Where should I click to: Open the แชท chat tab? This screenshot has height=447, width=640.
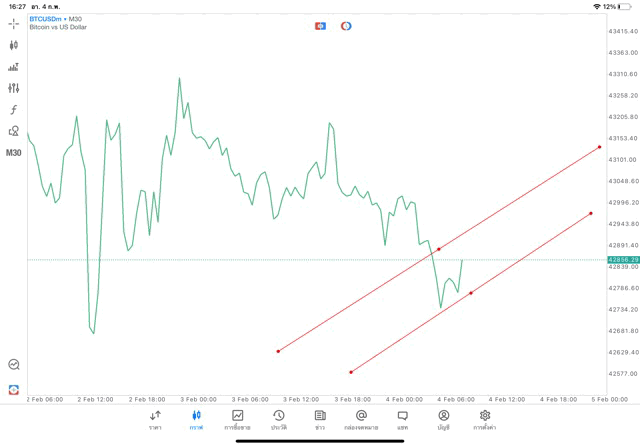pos(402,420)
